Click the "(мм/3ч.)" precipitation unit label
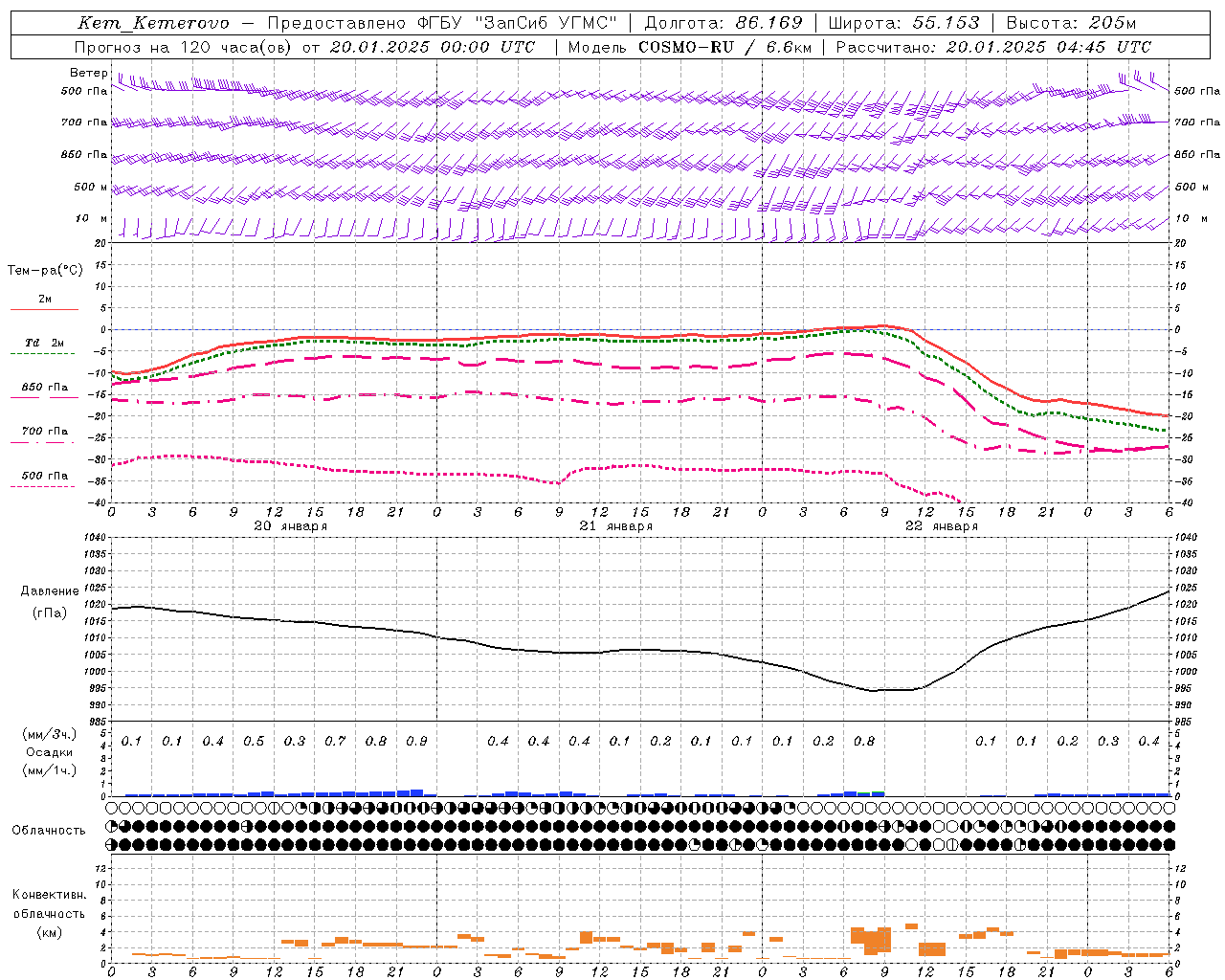 [50, 734]
